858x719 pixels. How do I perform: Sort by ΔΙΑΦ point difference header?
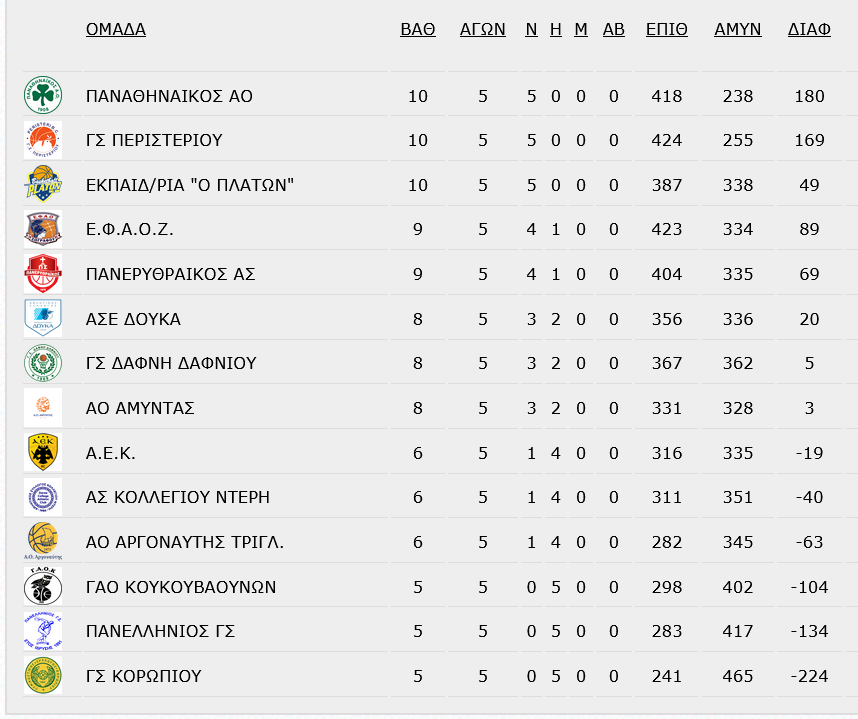809,29
